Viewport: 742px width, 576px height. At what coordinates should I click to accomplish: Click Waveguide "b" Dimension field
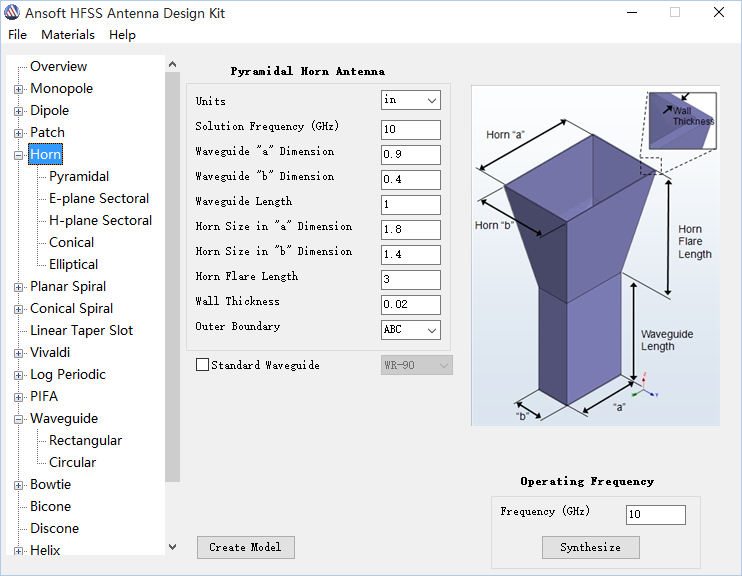(x=411, y=180)
